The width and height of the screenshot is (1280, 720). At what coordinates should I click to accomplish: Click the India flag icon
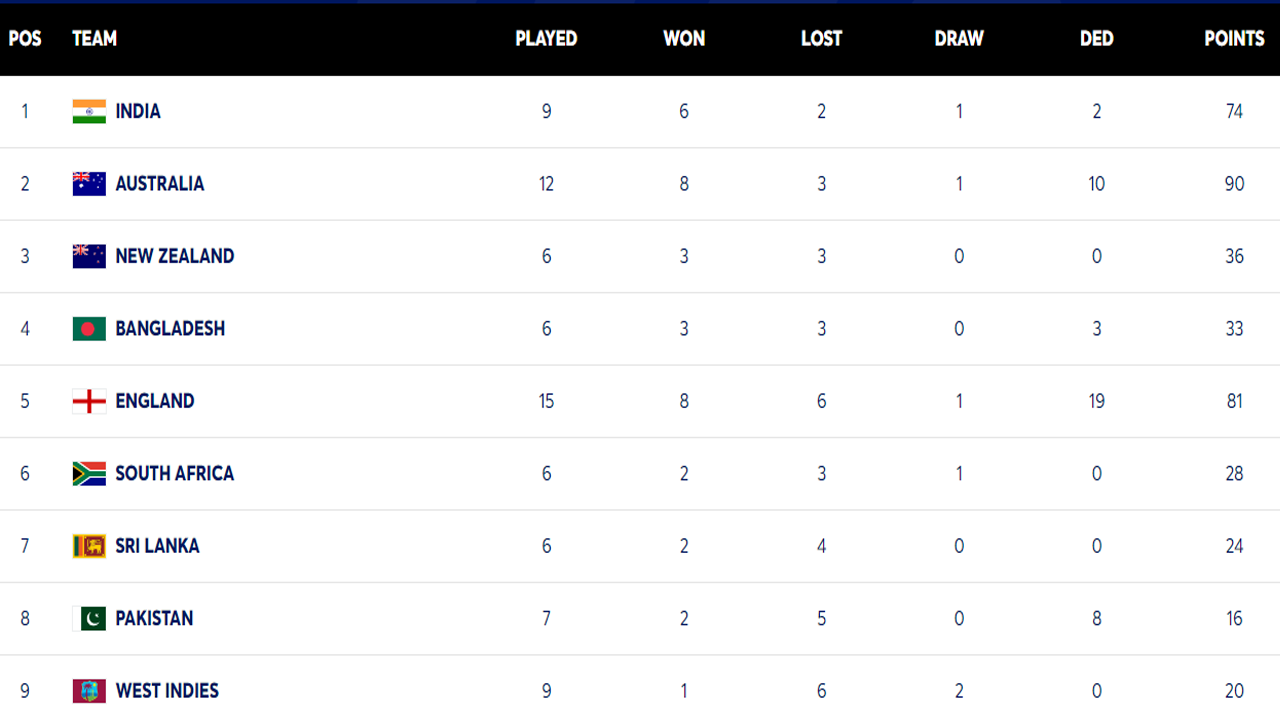pyautogui.click(x=89, y=111)
